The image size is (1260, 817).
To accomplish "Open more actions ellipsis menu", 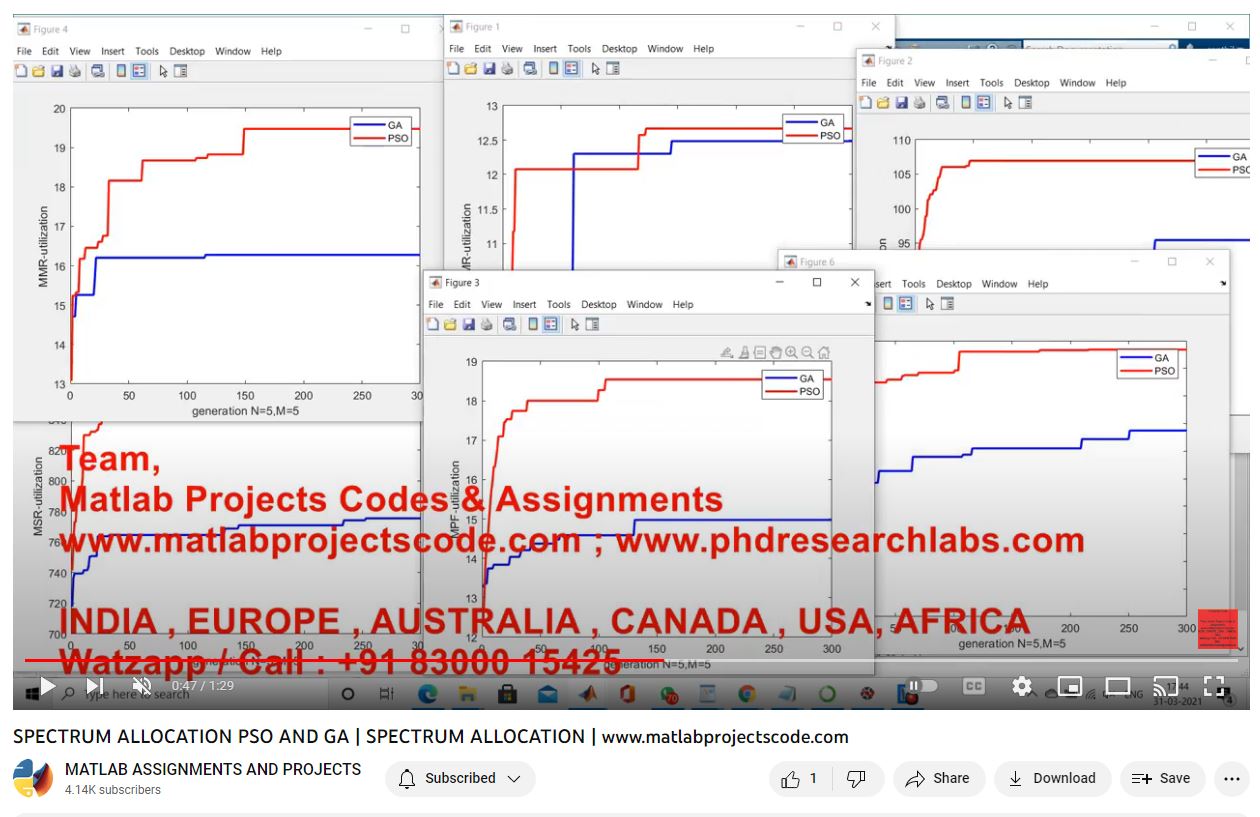I will tap(1231, 779).
